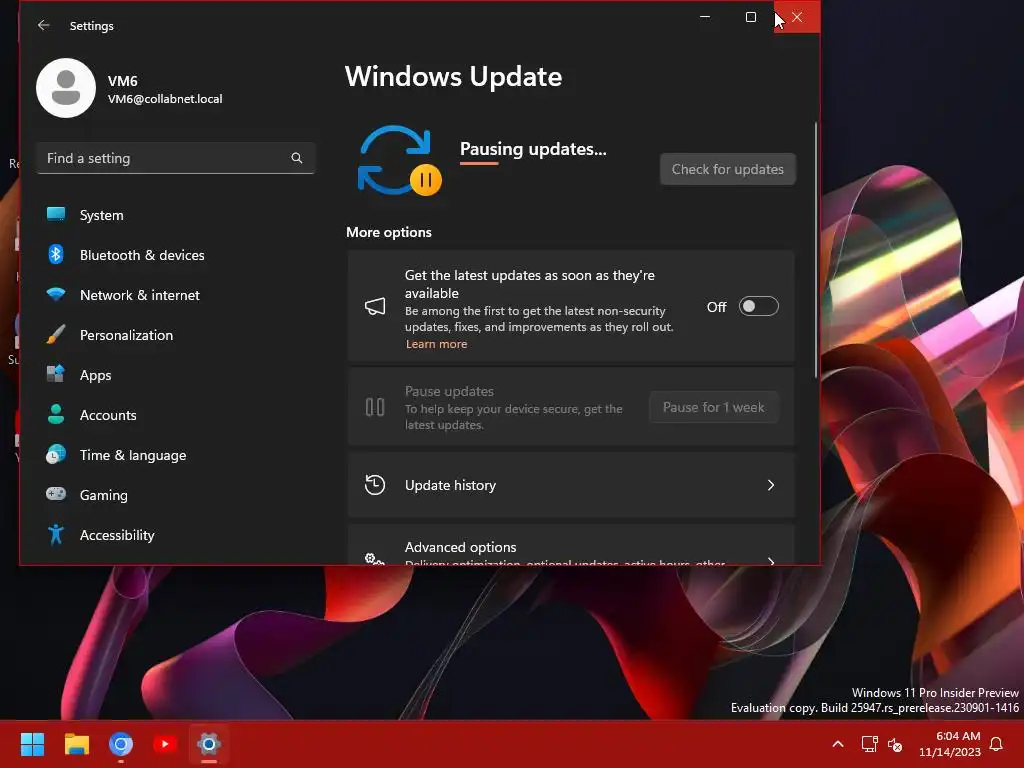Click the System monitor icon in sidebar
Screen dimensions: 1024x768
pos(56,214)
